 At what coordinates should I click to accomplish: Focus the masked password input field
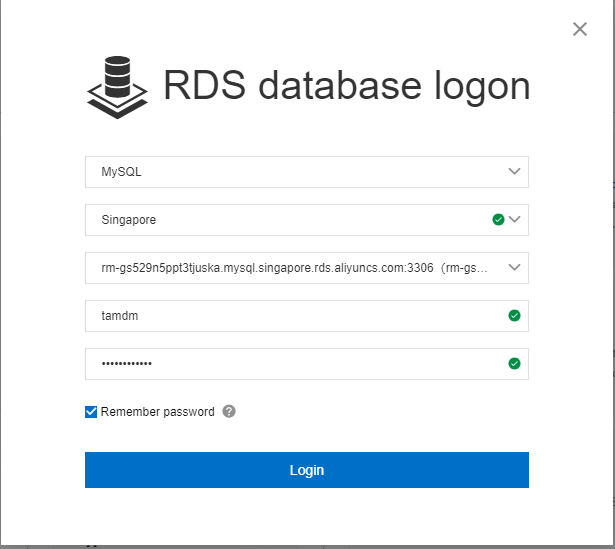tap(300, 364)
